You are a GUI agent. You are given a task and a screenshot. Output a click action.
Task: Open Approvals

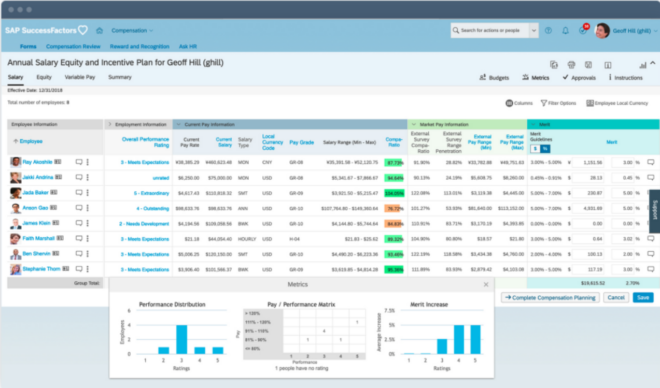579,77
